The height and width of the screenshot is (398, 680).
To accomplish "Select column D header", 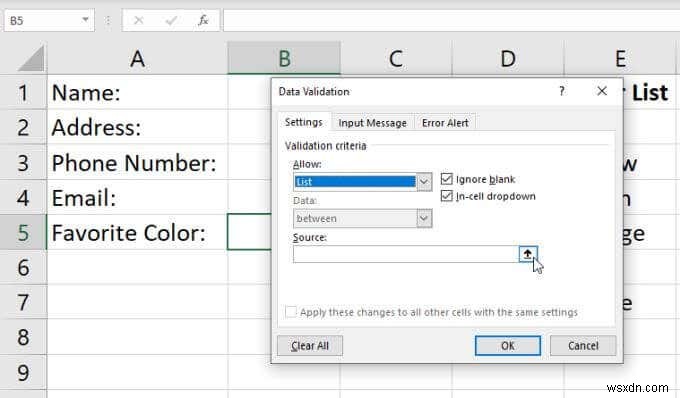I will [508, 59].
